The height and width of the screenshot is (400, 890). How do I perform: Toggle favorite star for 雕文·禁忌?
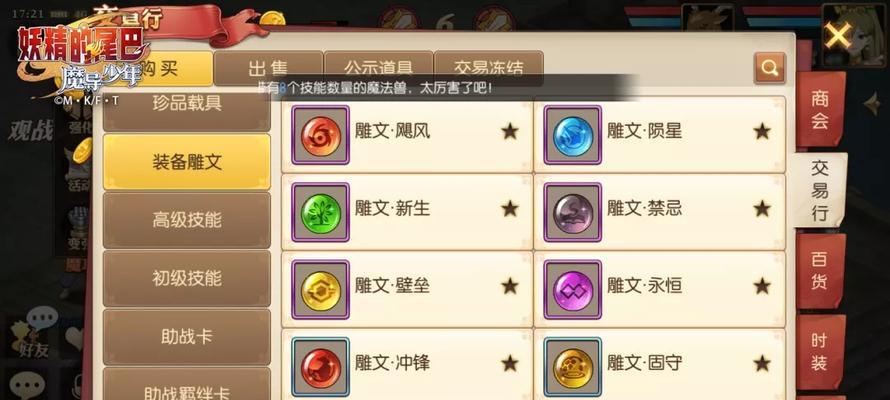762,209
